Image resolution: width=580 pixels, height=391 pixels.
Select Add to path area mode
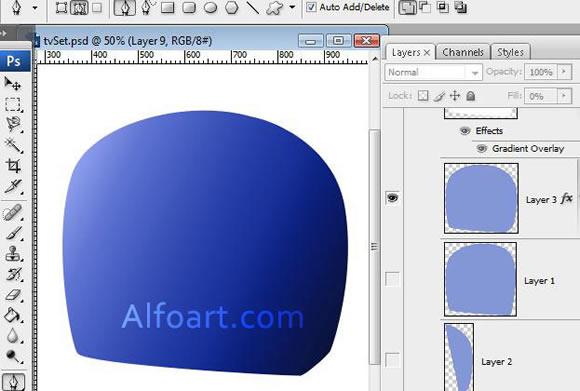point(407,8)
